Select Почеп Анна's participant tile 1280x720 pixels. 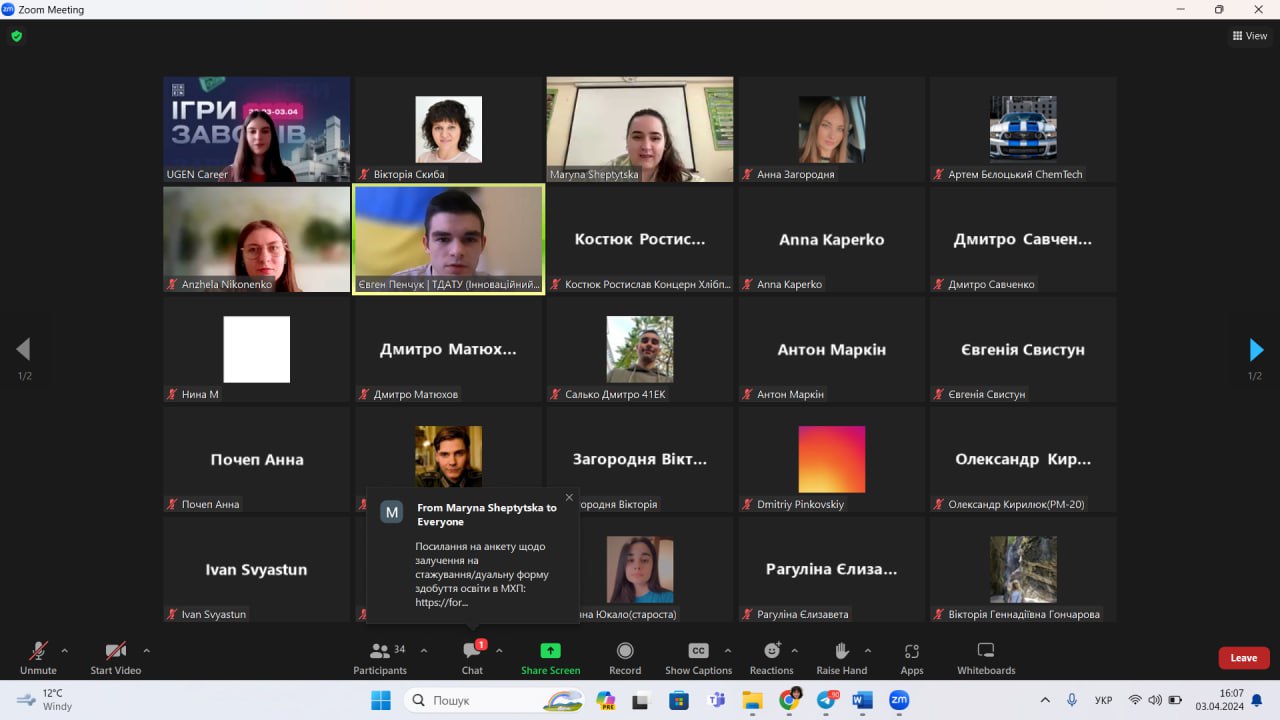[x=257, y=459]
